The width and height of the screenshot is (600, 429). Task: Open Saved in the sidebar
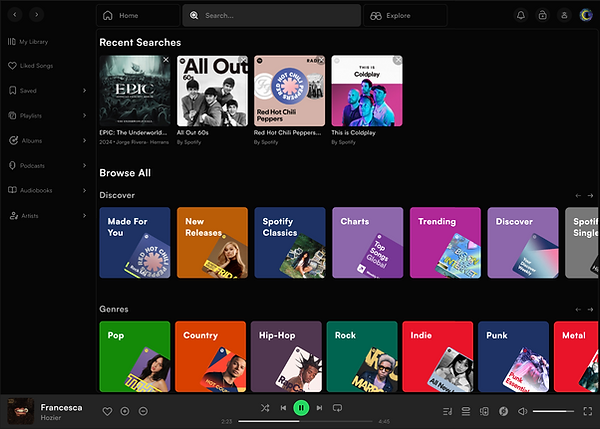click(23, 90)
